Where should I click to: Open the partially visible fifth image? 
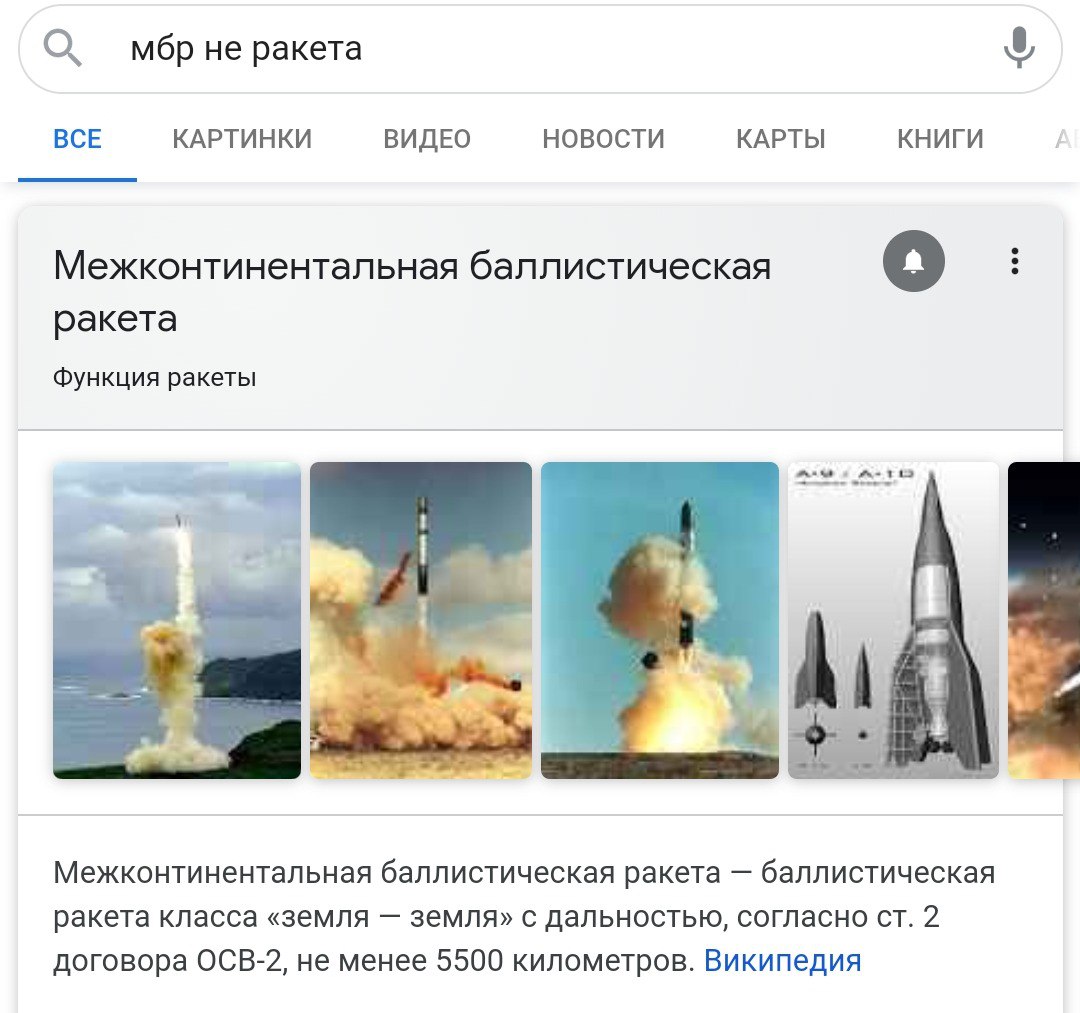[x=1043, y=620]
